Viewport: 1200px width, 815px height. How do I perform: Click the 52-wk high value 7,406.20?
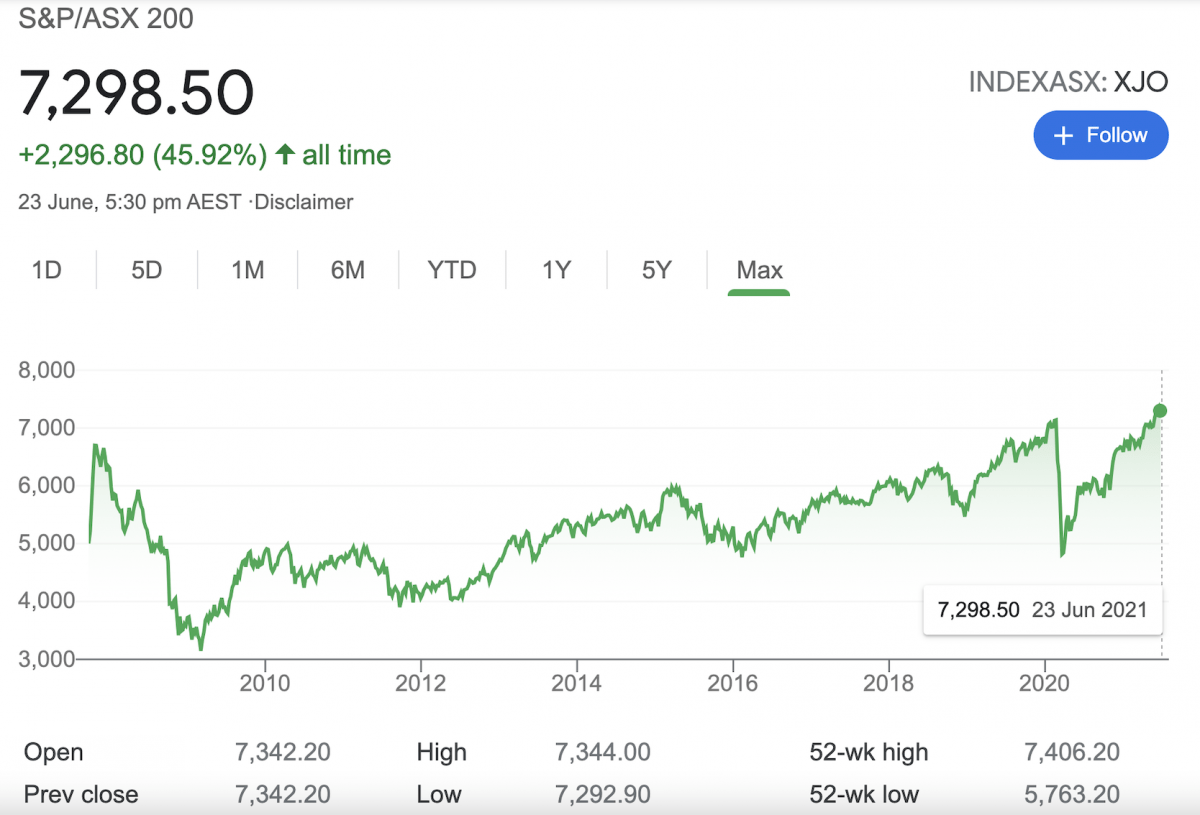1072,752
